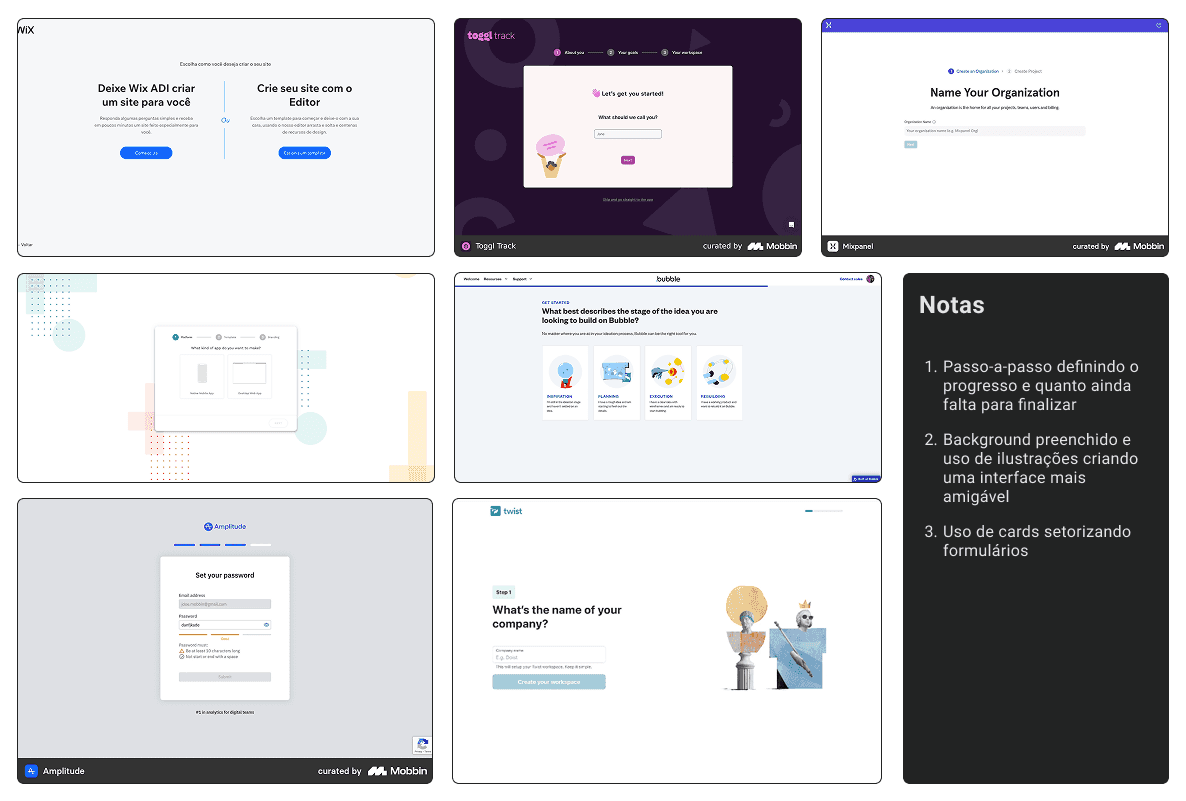The image size is (1186, 801).
Task: Open the Bubble Welcome menu item
Action: pyautogui.click(x=471, y=279)
